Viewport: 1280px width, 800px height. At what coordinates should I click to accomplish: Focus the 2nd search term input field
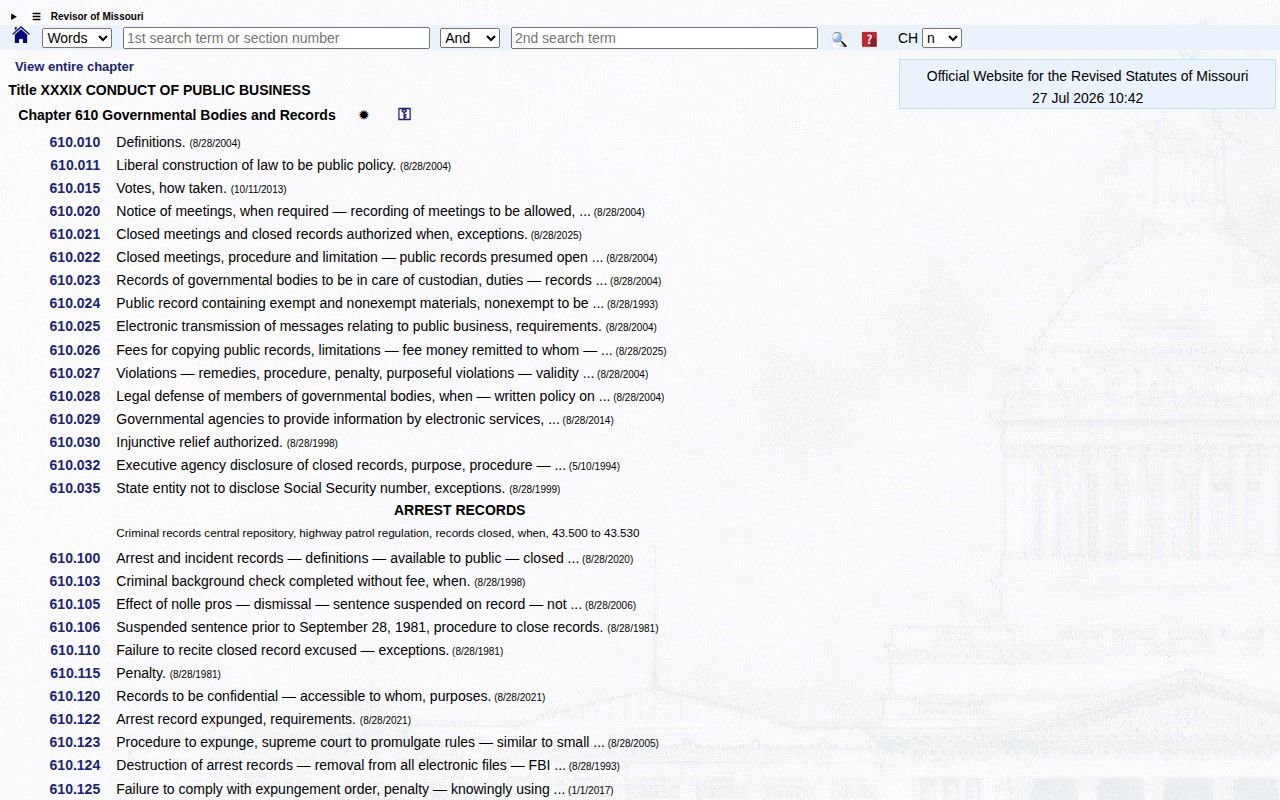tap(664, 38)
